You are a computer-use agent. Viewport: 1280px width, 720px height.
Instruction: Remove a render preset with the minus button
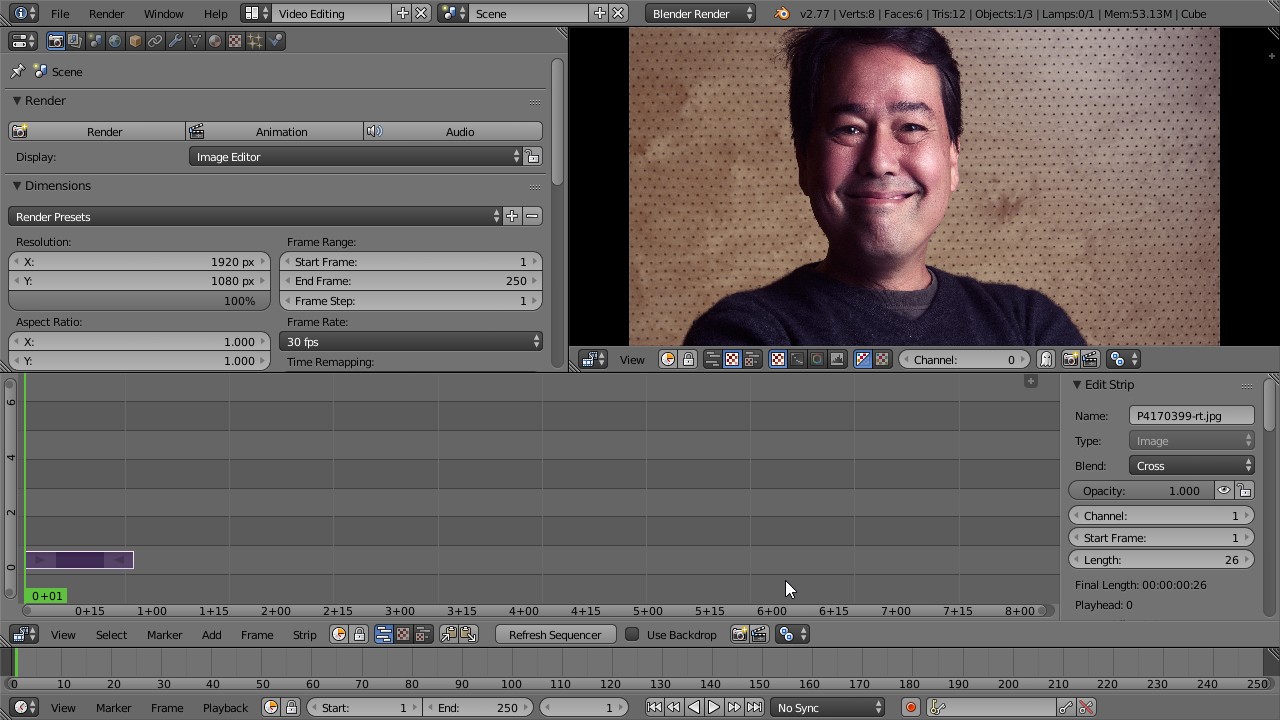[532, 216]
